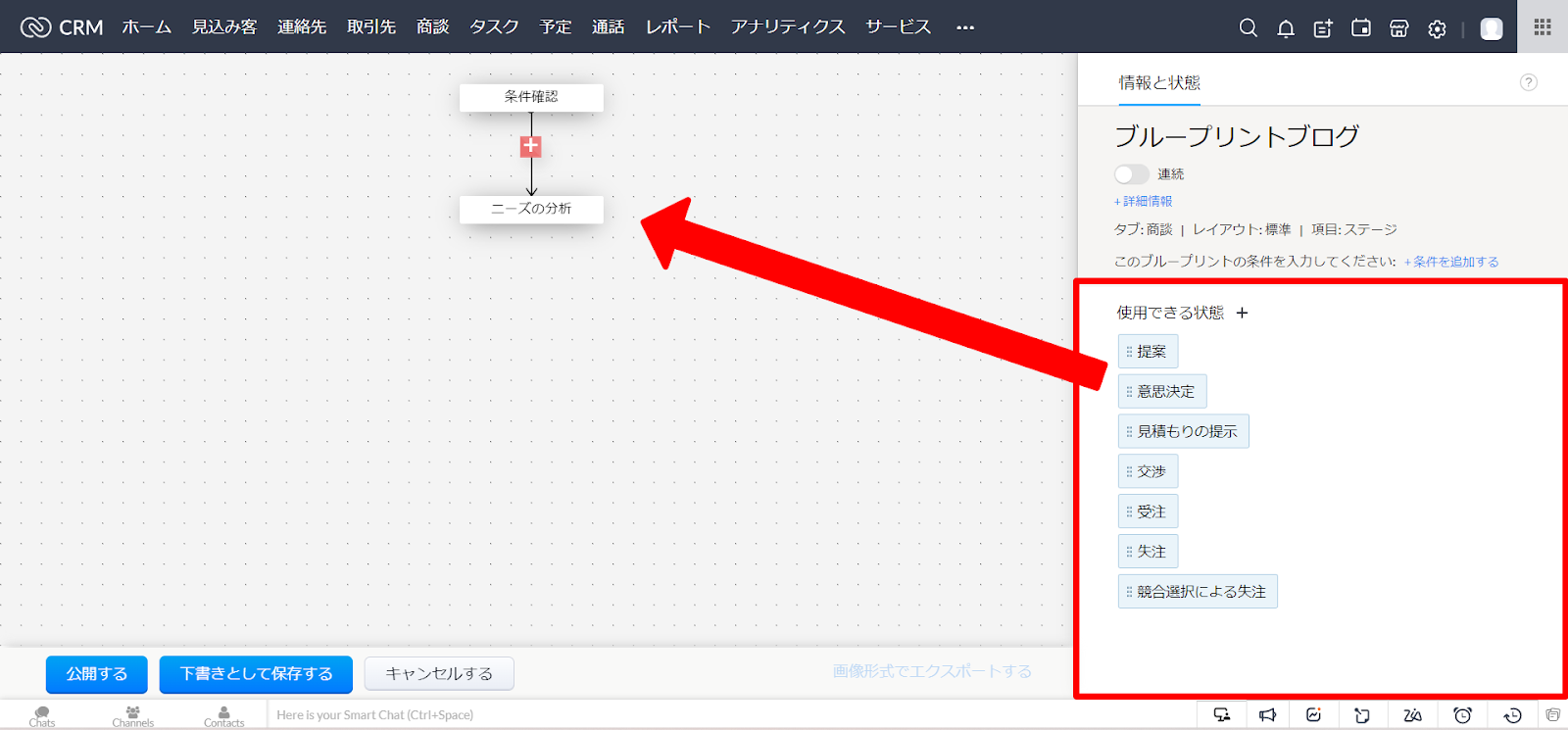The image size is (1568, 730).
Task: Select the ニーズの分析 state node
Action: click(531, 209)
